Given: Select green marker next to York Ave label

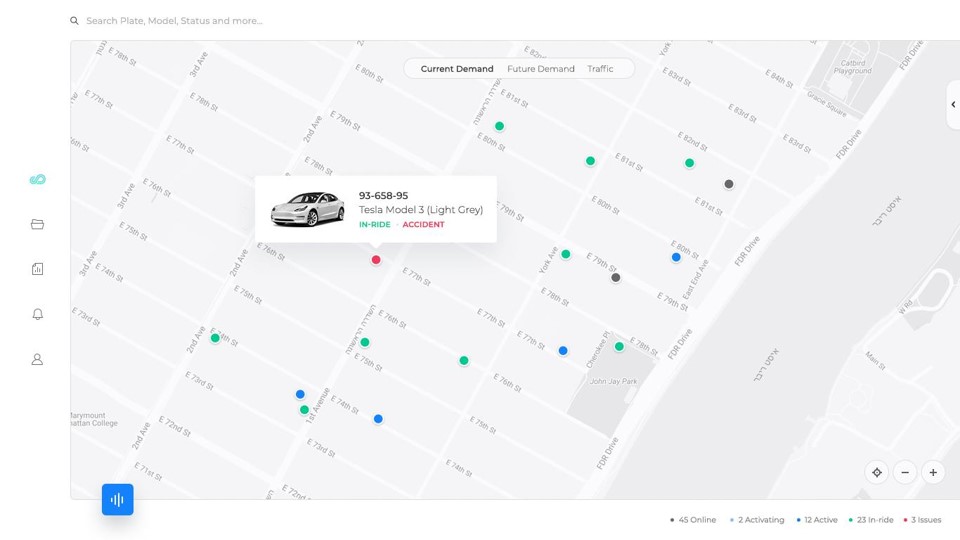Looking at the screenshot, I should pos(566,254).
